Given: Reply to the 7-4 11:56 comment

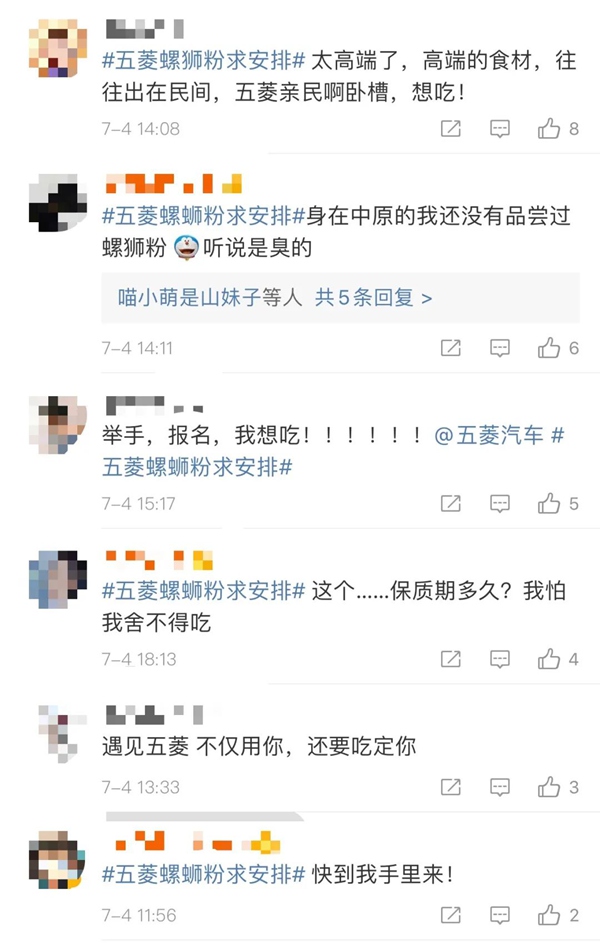Looking at the screenshot, I should (499, 915).
